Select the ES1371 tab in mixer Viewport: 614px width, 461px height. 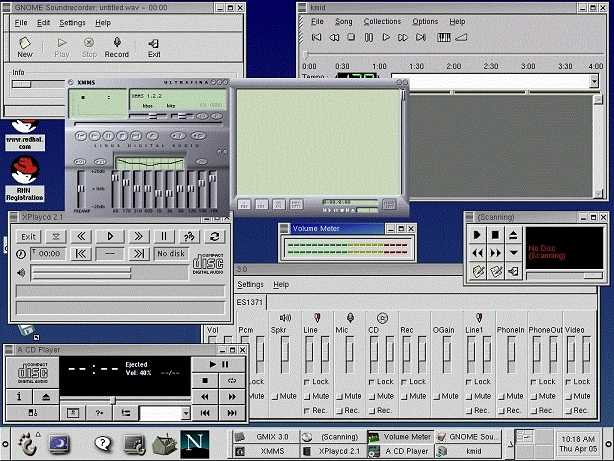click(x=251, y=301)
